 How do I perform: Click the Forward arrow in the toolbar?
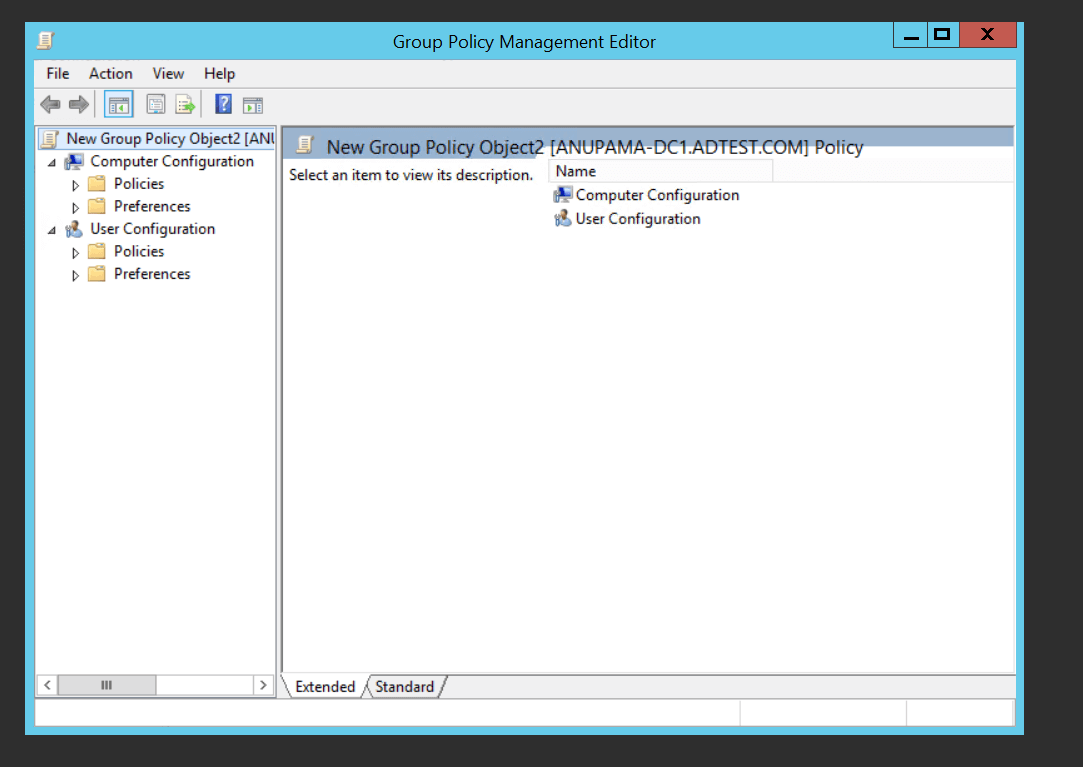[78, 105]
